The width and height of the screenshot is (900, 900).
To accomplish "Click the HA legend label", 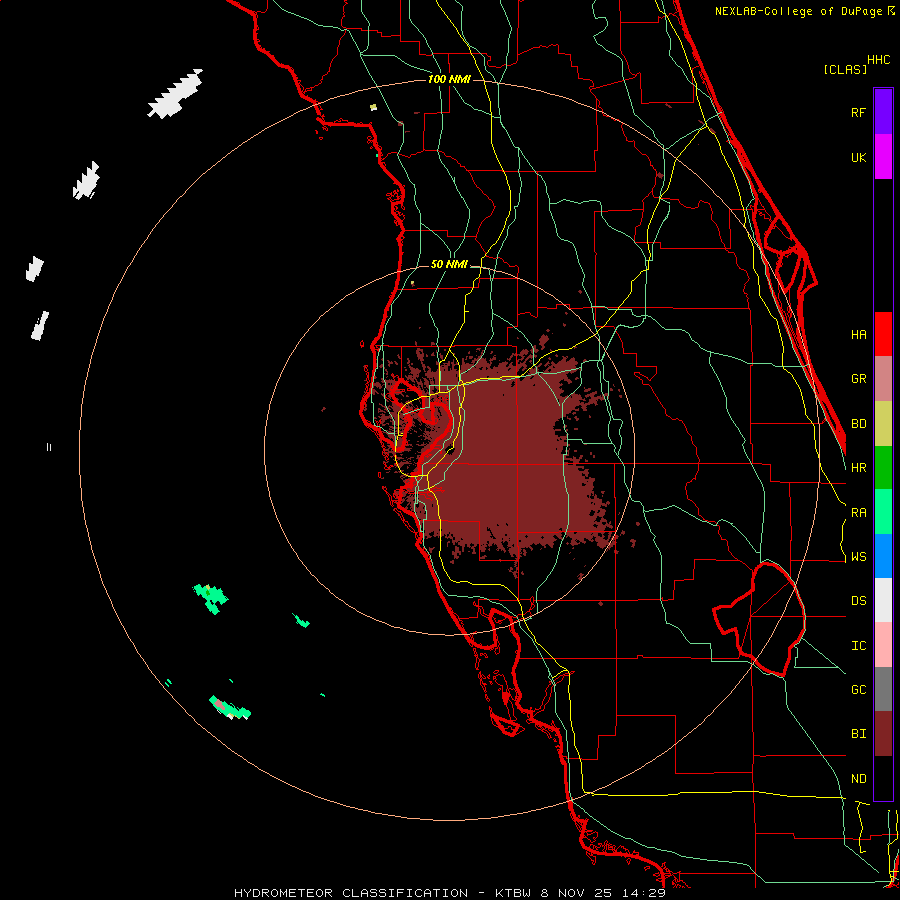I will coord(858,335).
